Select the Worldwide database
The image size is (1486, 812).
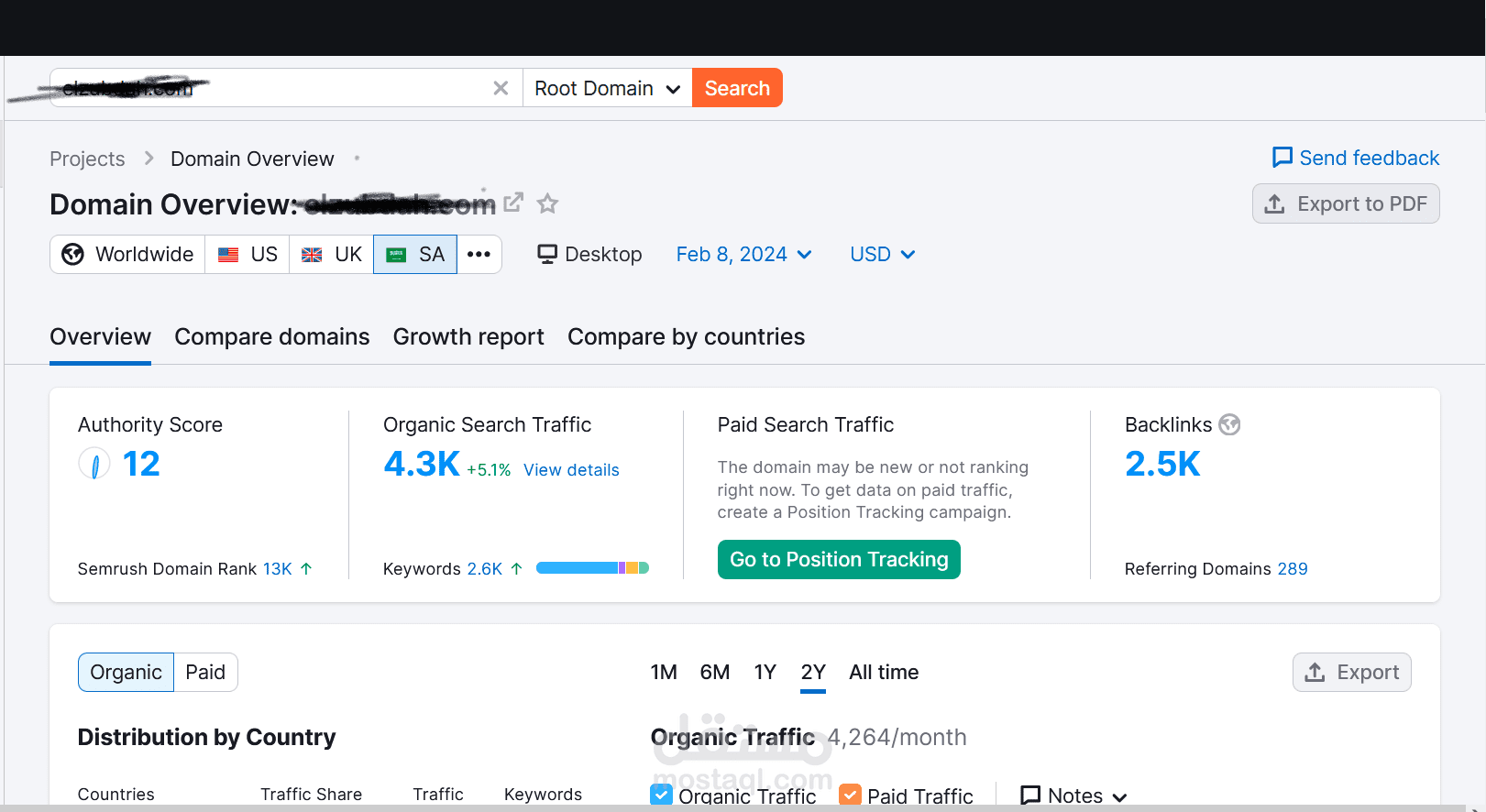(127, 255)
